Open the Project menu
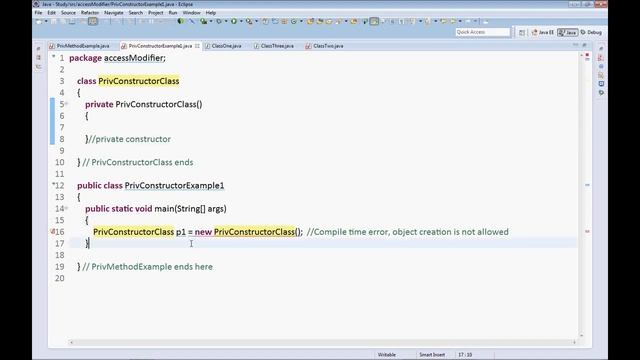Viewport: 640px width, 360px height. coord(156,13)
